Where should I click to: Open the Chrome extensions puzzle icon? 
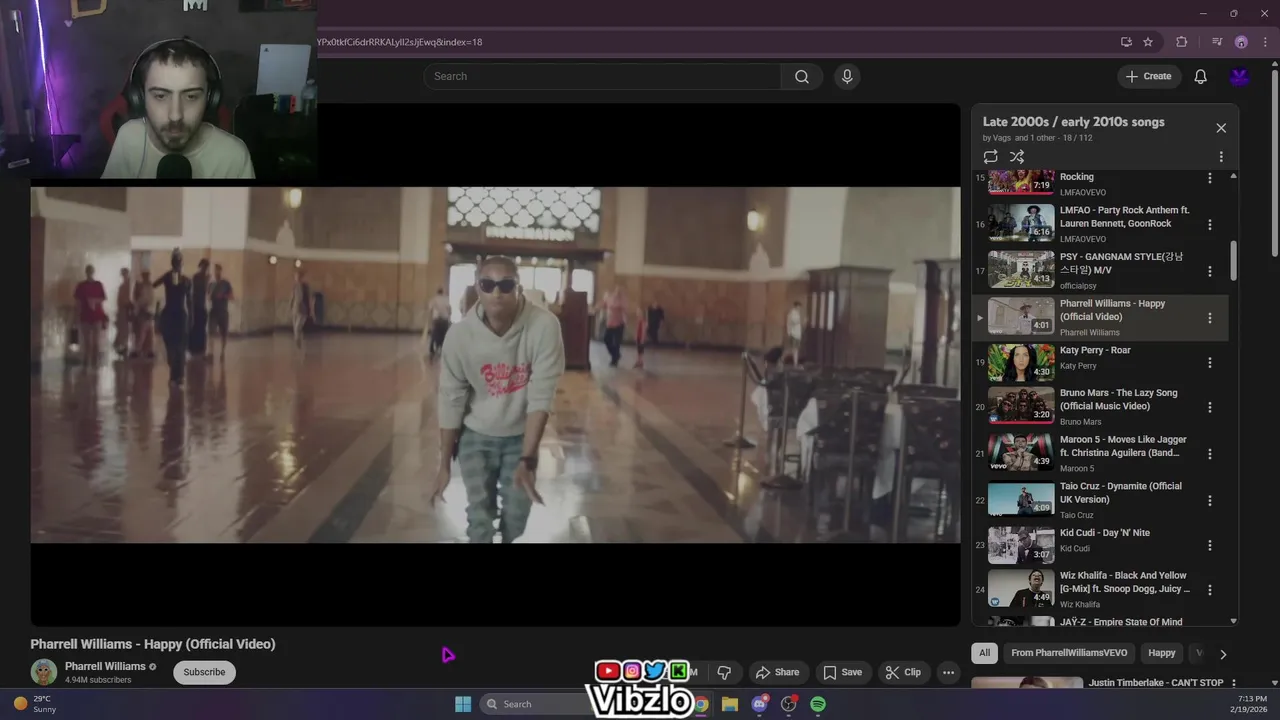point(1182,42)
